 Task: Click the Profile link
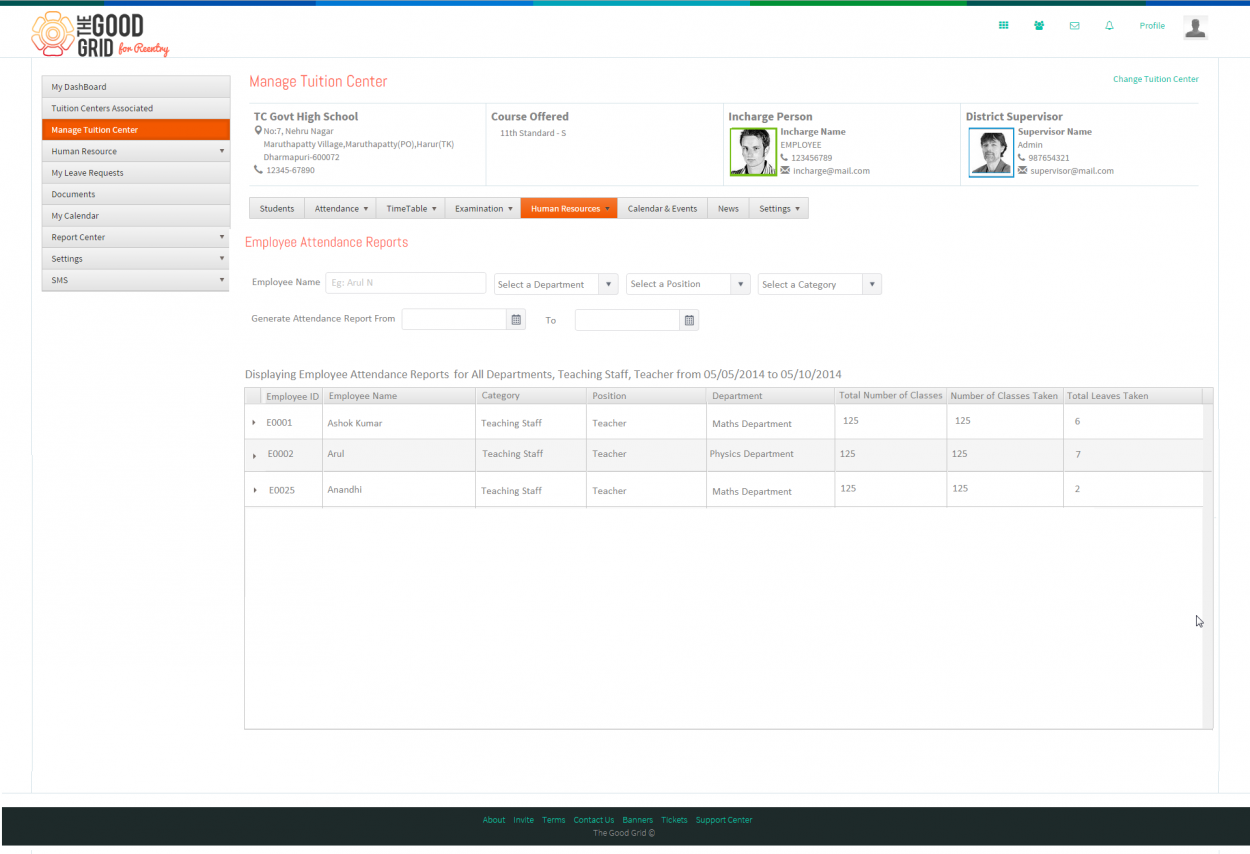(1152, 26)
